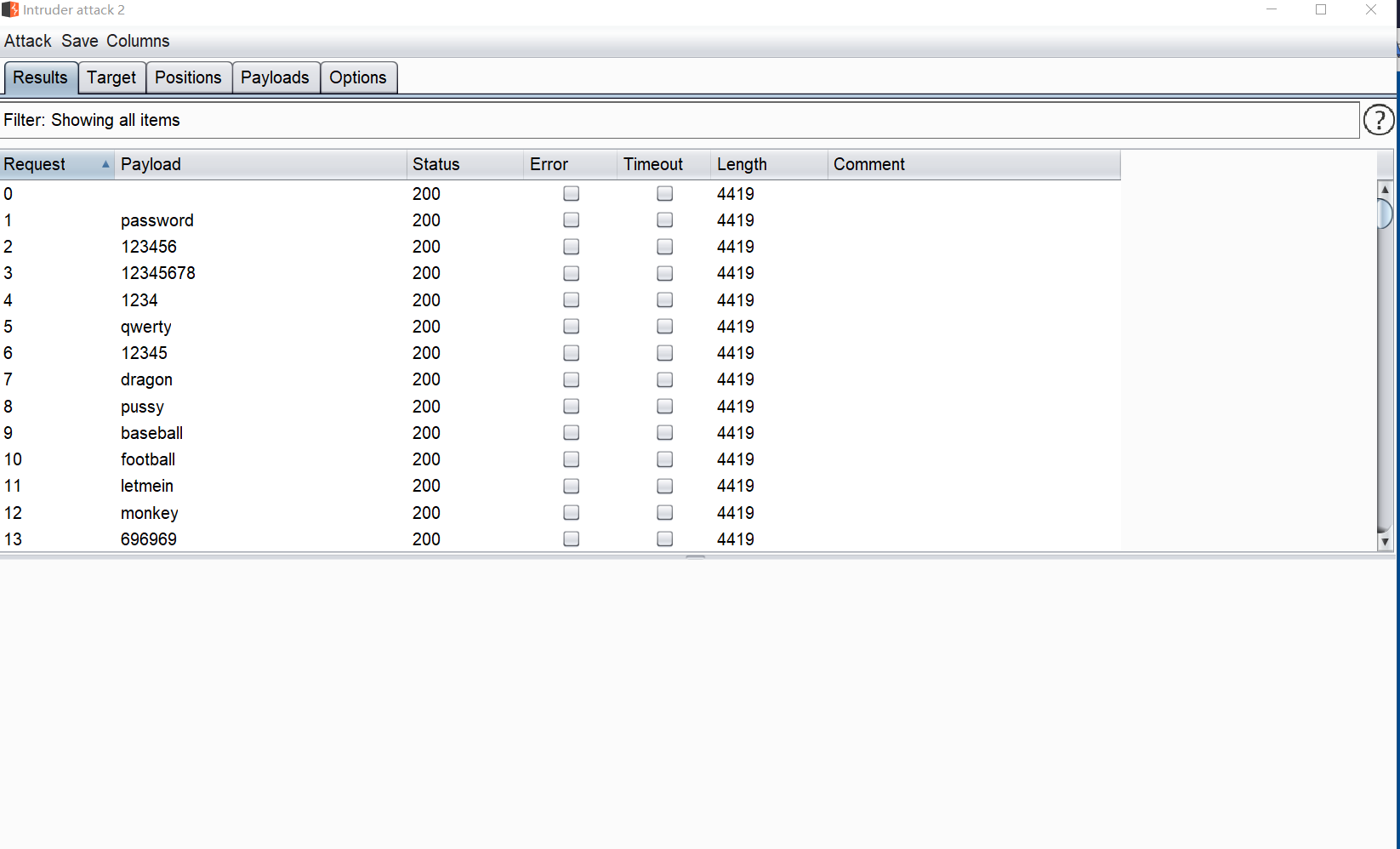Click the Burp Intruder window title icon
This screenshot has height=849, width=1400.
pos(10,9)
